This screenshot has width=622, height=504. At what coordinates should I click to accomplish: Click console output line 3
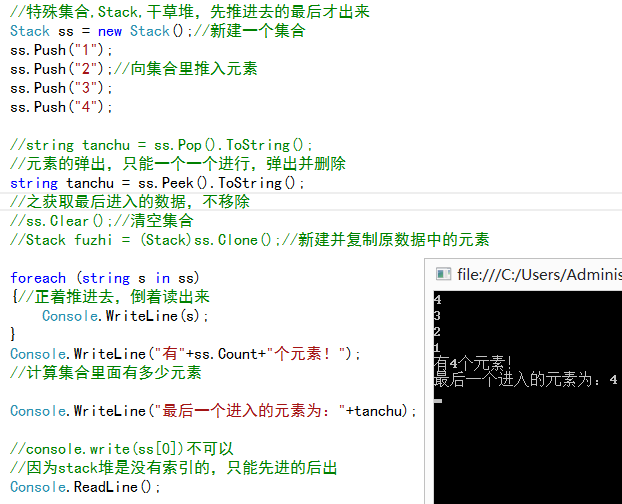[x=437, y=316]
